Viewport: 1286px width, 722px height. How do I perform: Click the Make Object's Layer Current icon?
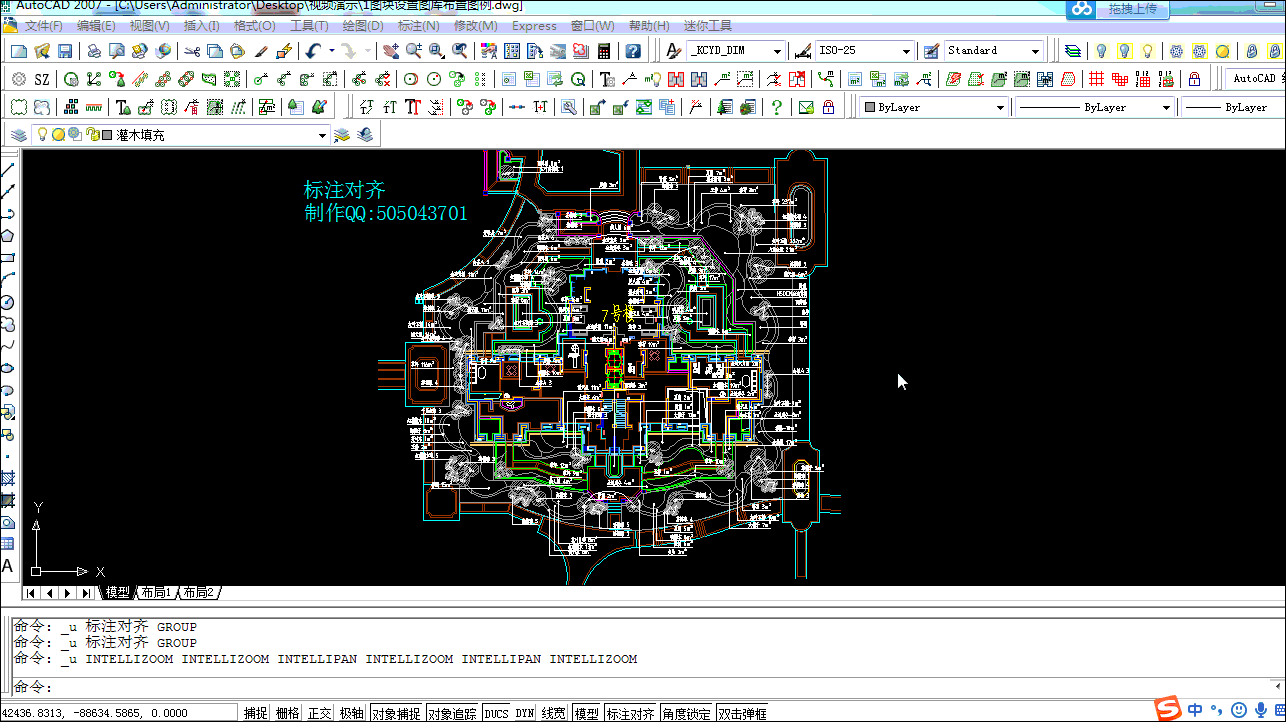[342, 135]
